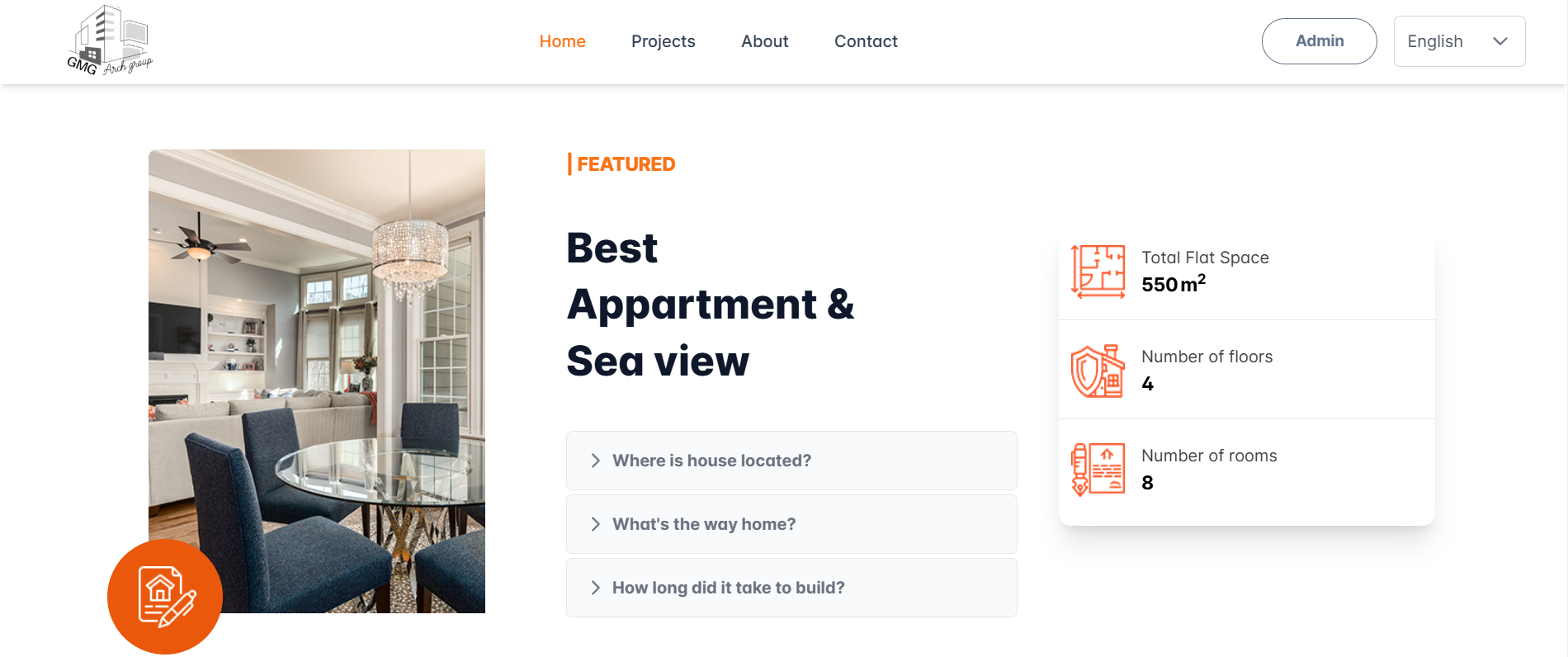Screen dimensions: 1568x657
Task: Click the chevron next to Where is house located
Action: tap(595, 461)
